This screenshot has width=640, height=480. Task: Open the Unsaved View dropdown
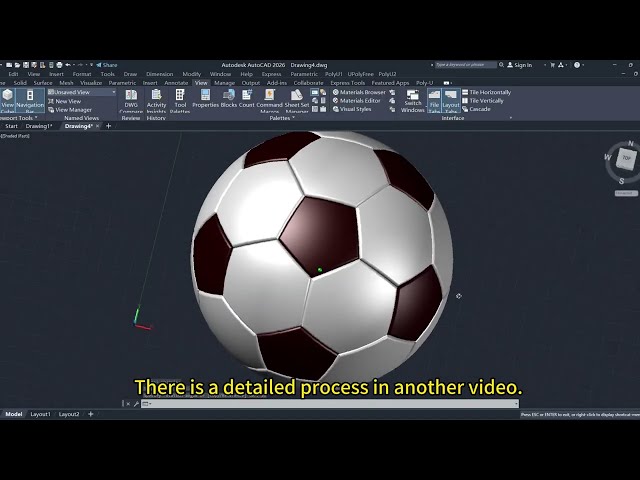[x=81, y=92]
